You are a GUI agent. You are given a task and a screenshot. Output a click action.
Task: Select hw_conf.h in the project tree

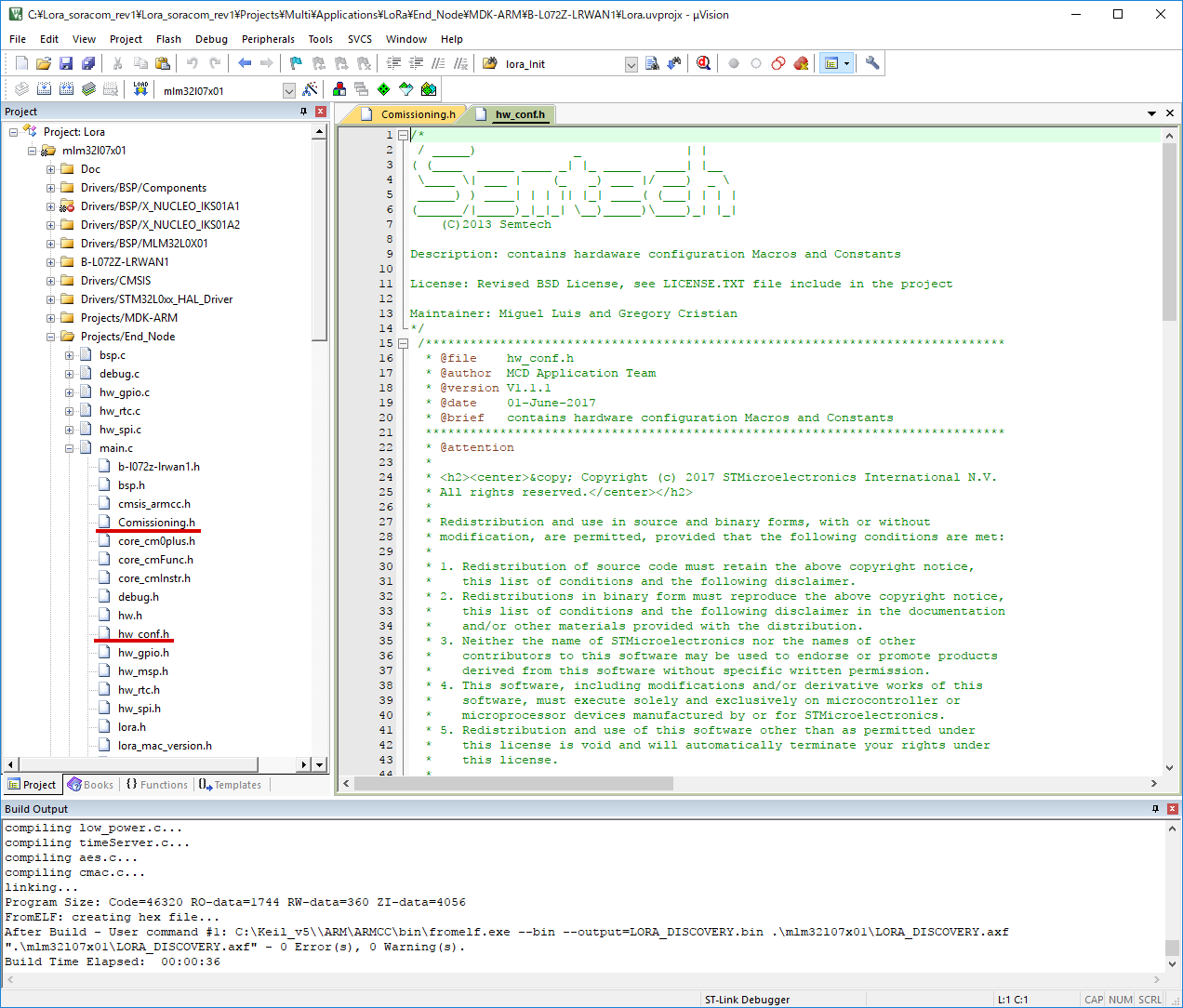click(x=143, y=634)
